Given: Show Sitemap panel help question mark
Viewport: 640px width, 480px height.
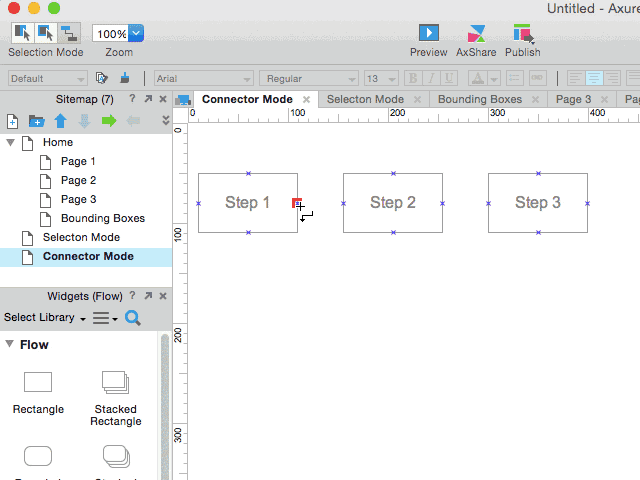Looking at the screenshot, I should pyautogui.click(x=132, y=98).
